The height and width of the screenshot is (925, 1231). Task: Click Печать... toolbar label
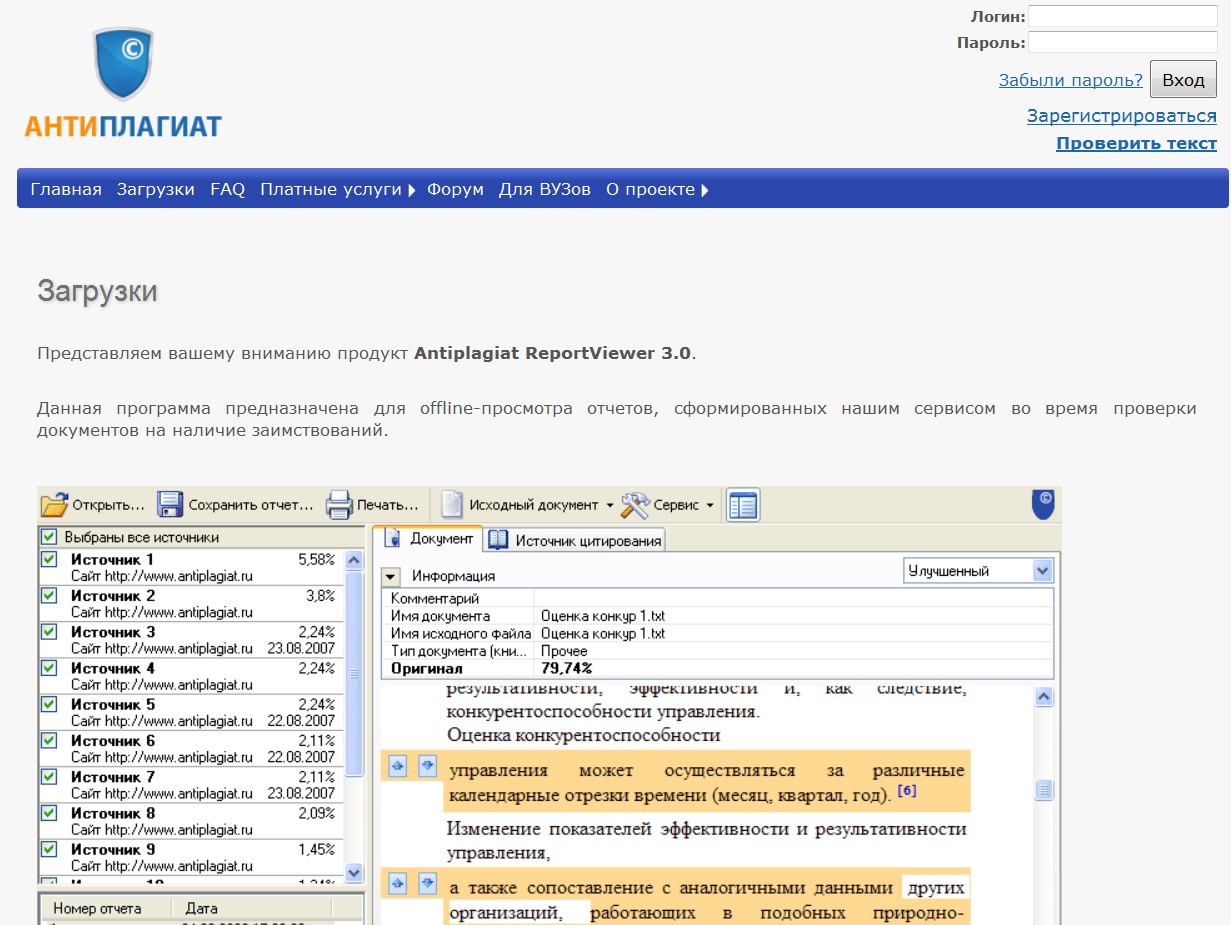[388, 505]
